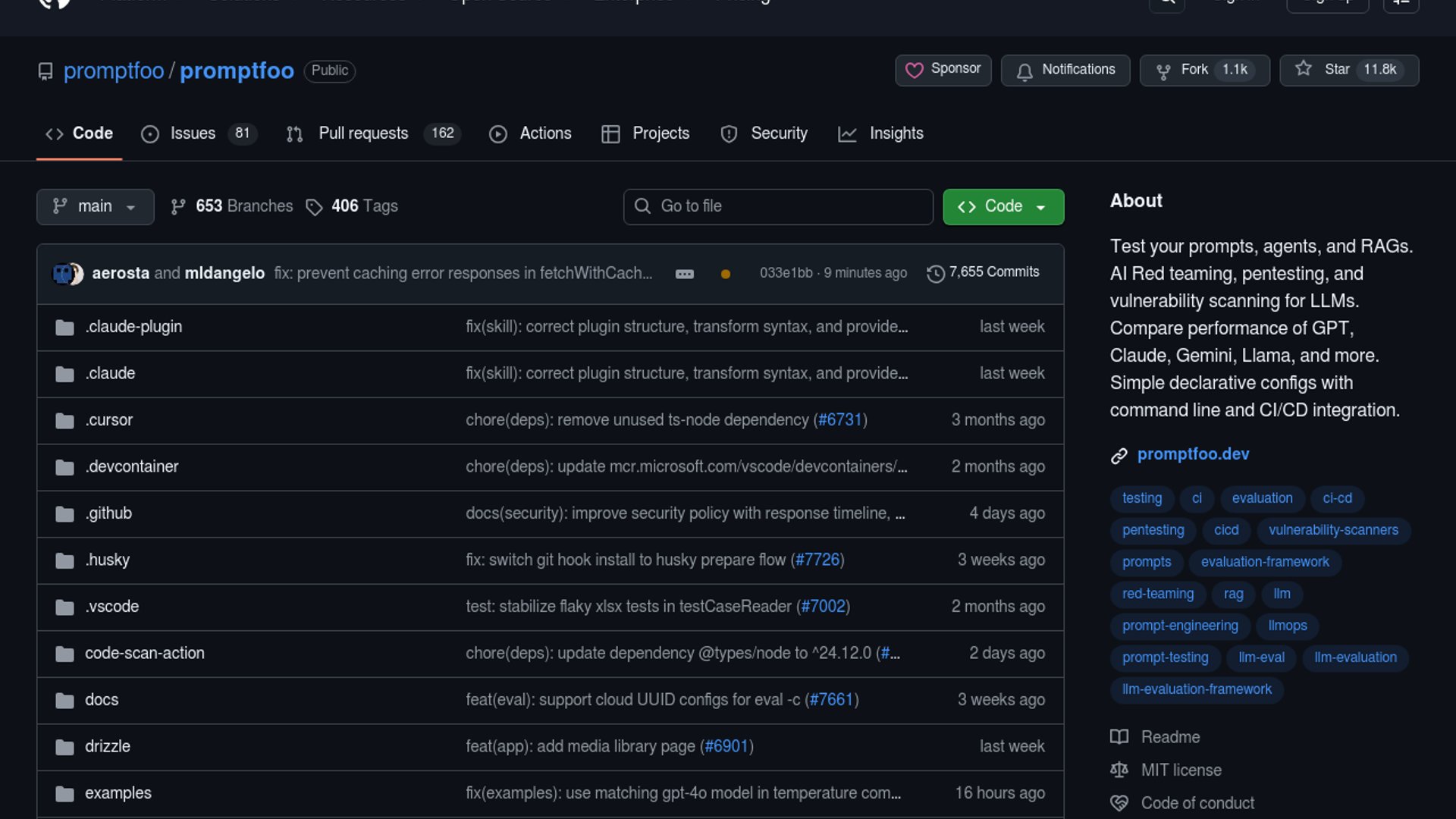Image resolution: width=1456 pixels, height=819 pixels.
Task: Switch to the Issues tab
Action: click(x=193, y=133)
